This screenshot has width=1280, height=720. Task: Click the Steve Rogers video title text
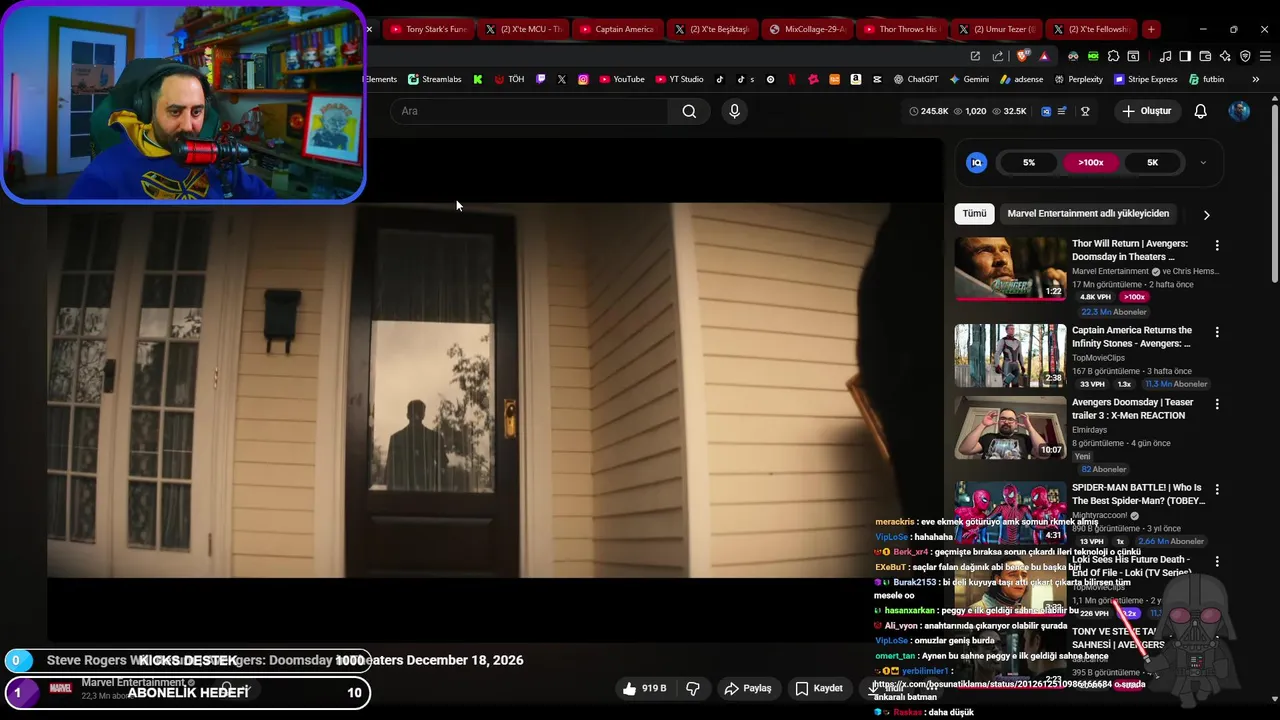pos(285,660)
